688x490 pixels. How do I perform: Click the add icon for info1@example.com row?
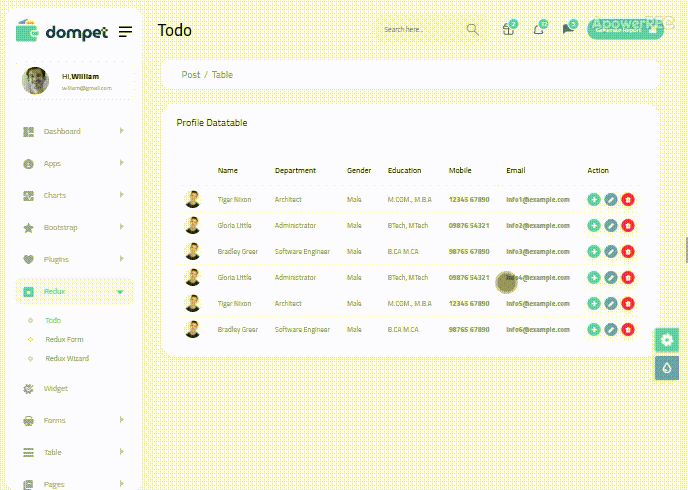point(594,200)
